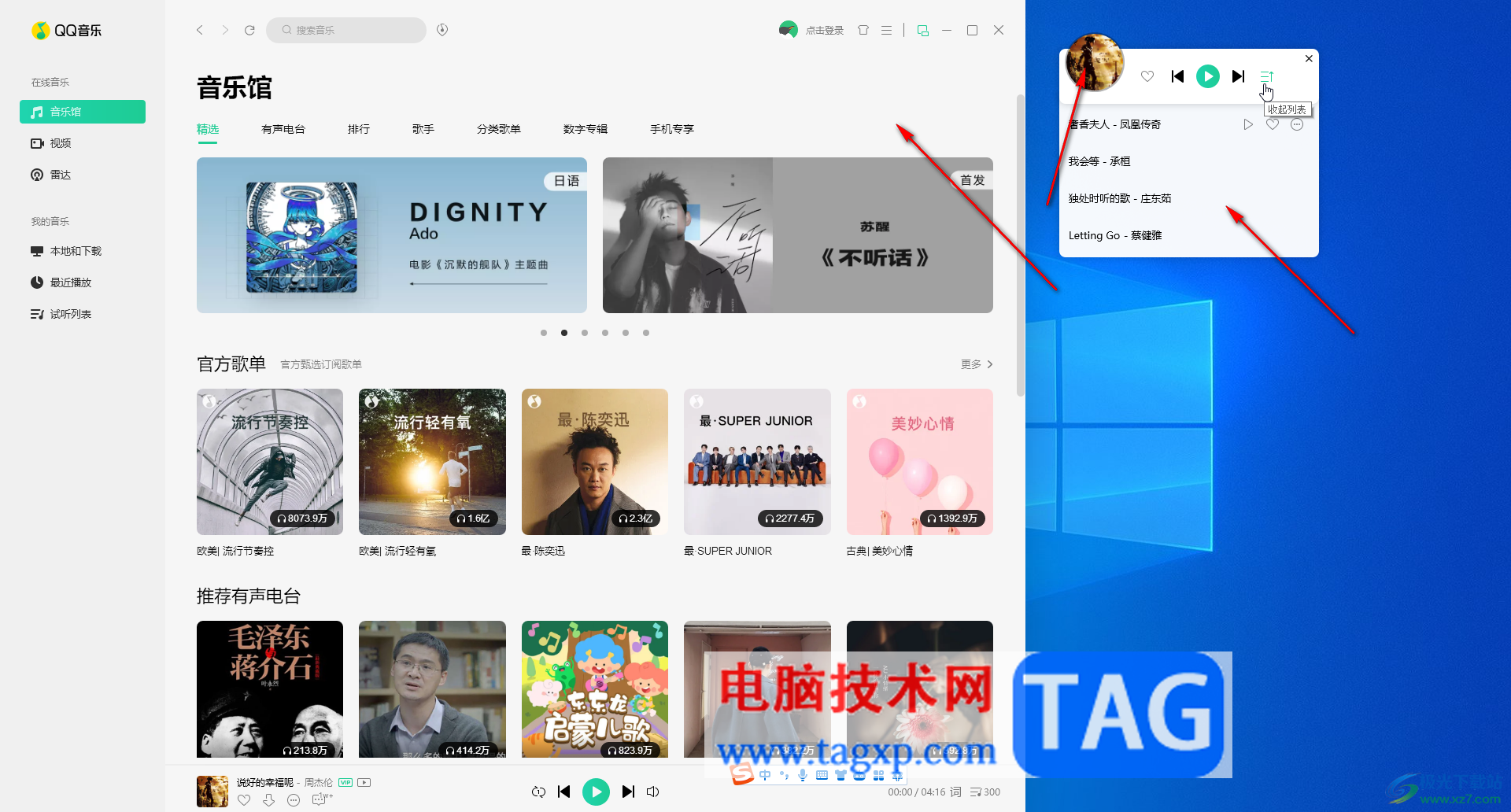The width and height of the screenshot is (1511, 812).
Task: Click the 古典| 美妙心情 playlist title
Action: pos(880,551)
